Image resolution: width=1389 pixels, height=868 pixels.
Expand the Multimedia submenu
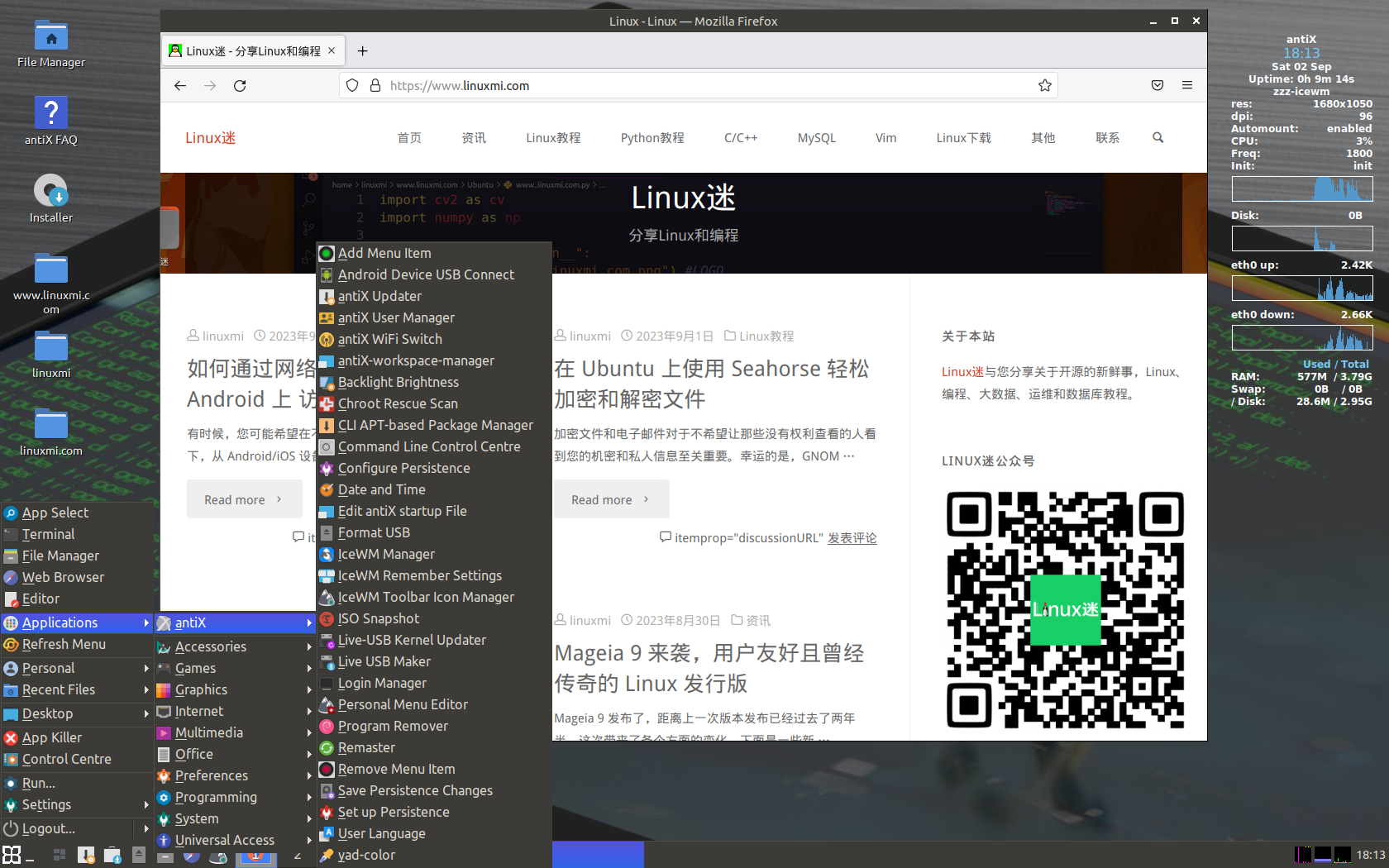click(236, 732)
